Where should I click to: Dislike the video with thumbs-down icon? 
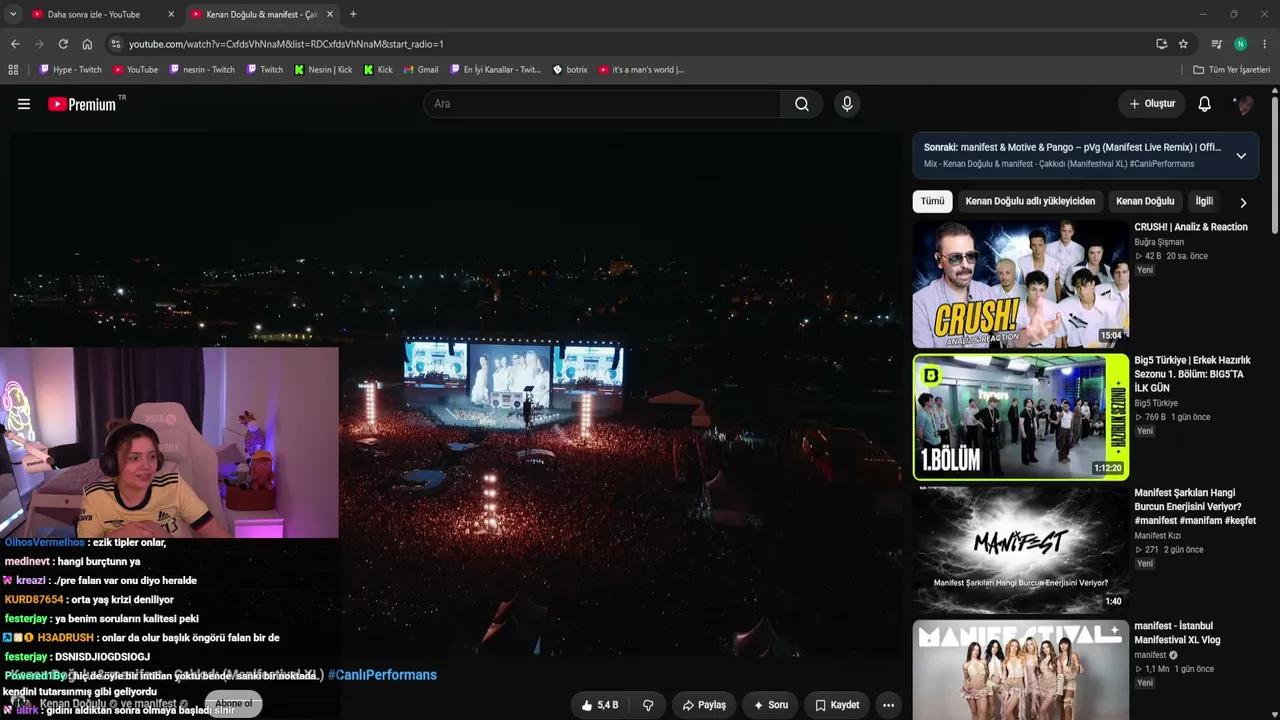pyautogui.click(x=648, y=705)
